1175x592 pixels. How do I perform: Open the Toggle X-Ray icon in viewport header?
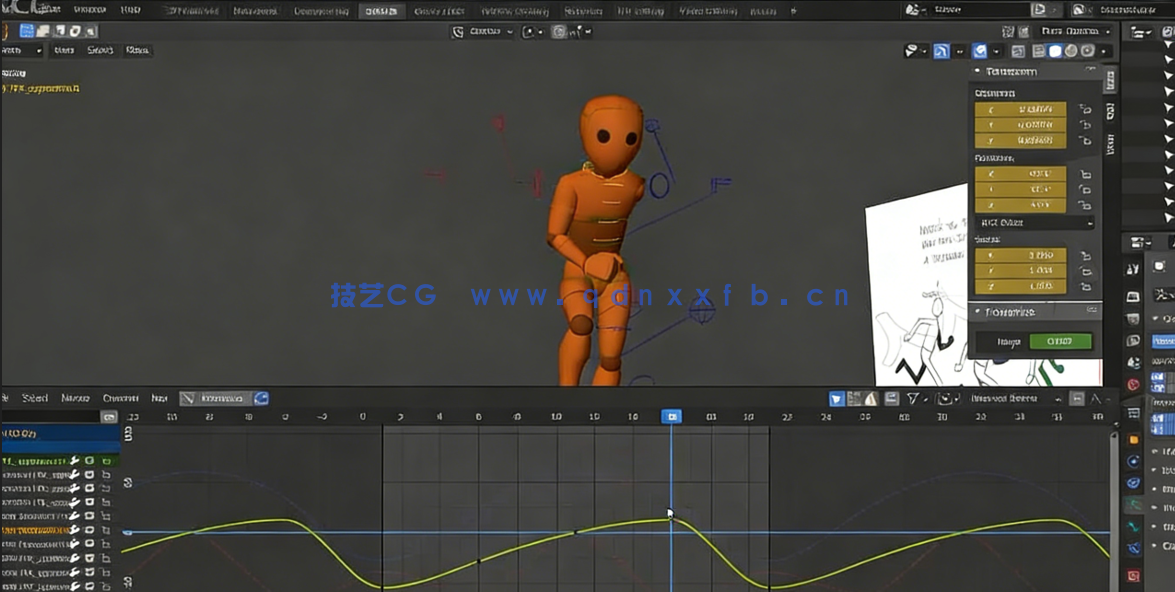click(x=1018, y=50)
